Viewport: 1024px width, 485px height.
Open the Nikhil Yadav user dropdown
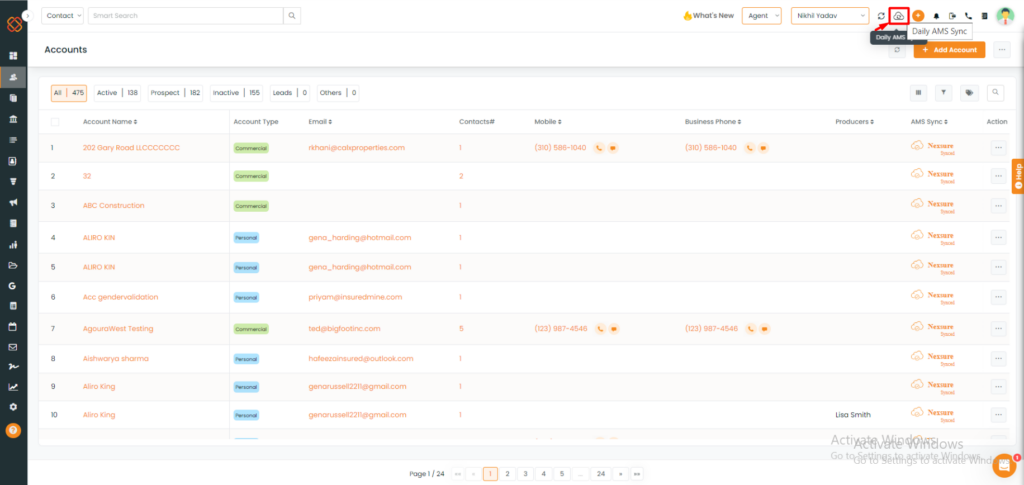(830, 16)
